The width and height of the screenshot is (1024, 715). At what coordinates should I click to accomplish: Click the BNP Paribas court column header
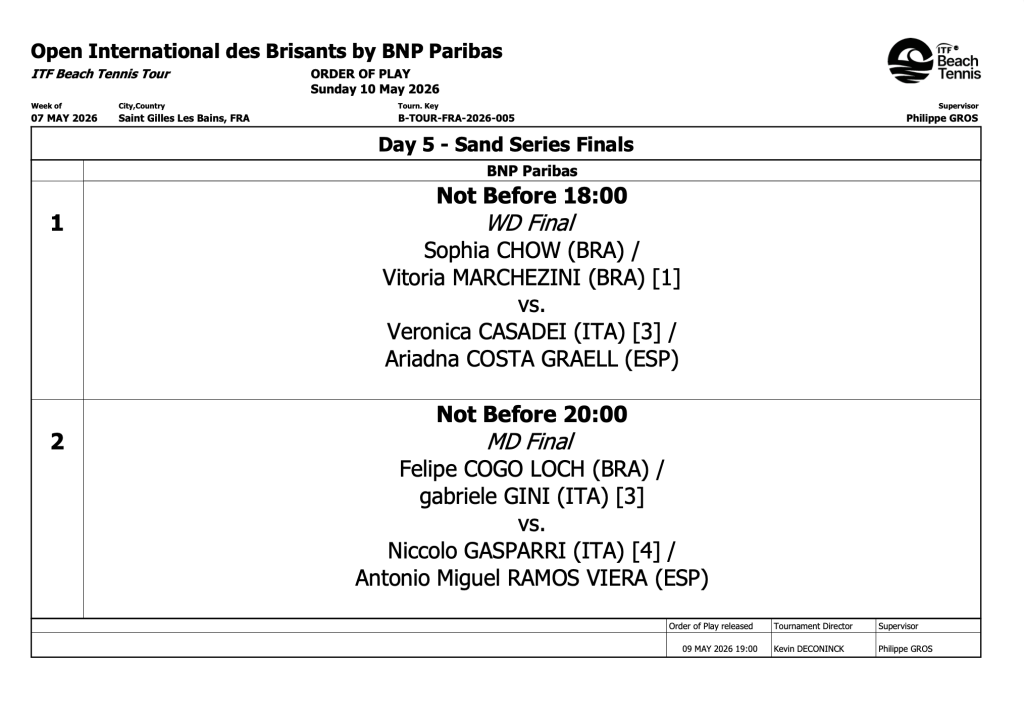click(532, 171)
